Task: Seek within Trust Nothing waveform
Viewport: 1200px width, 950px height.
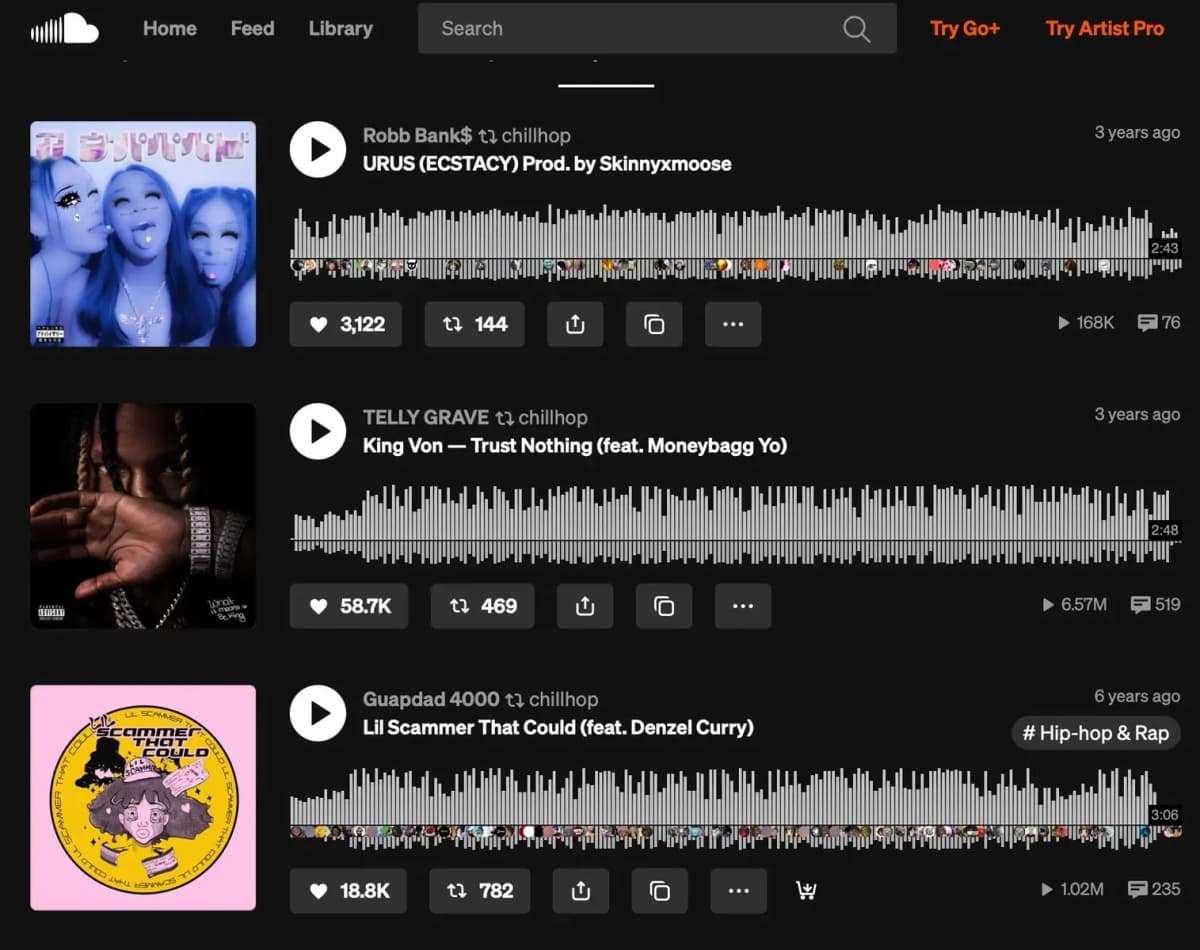Action: point(735,525)
